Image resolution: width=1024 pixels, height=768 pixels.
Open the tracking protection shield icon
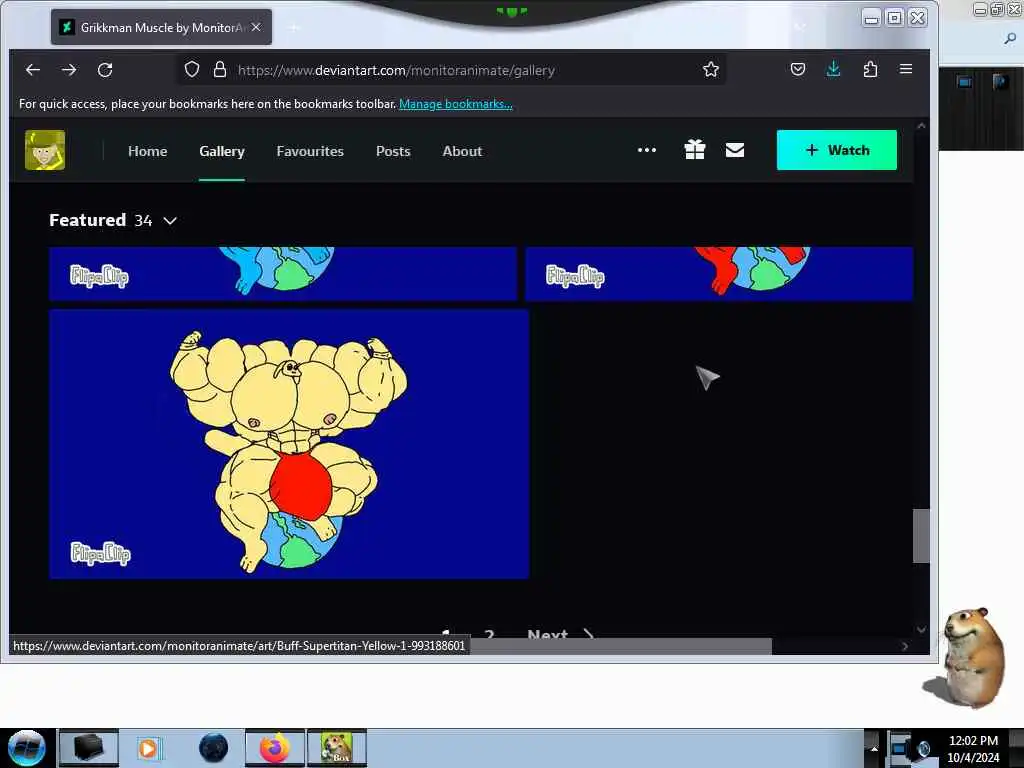click(x=191, y=69)
